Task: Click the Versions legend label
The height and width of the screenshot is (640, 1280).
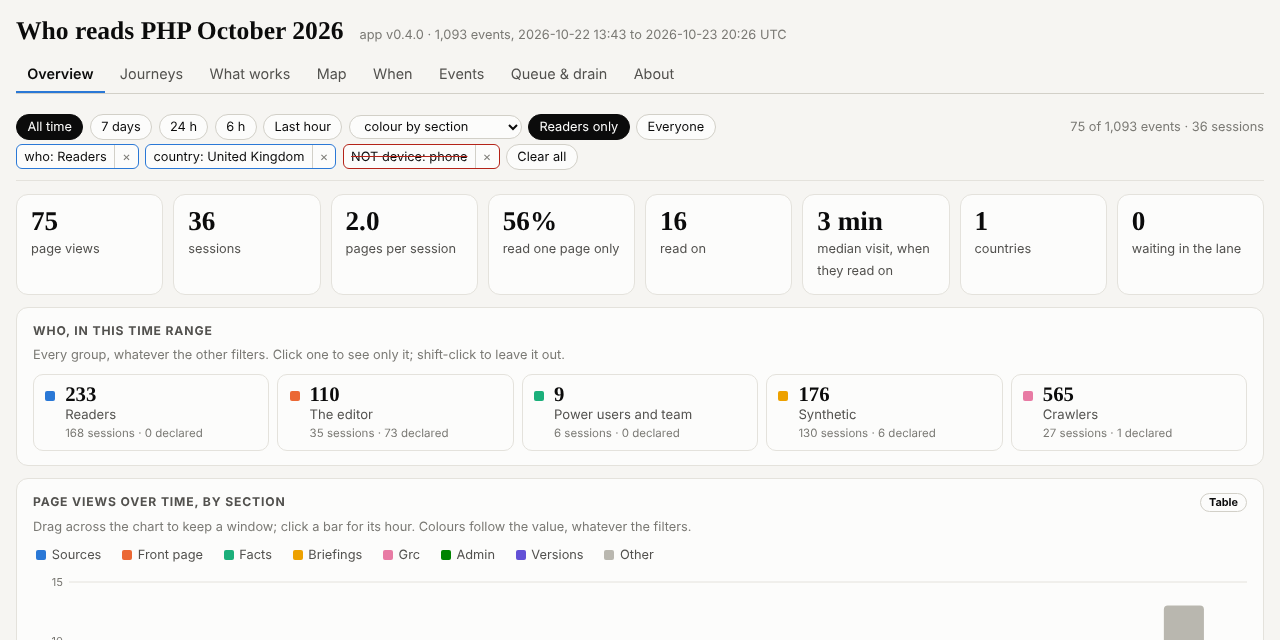Action: 557,555
